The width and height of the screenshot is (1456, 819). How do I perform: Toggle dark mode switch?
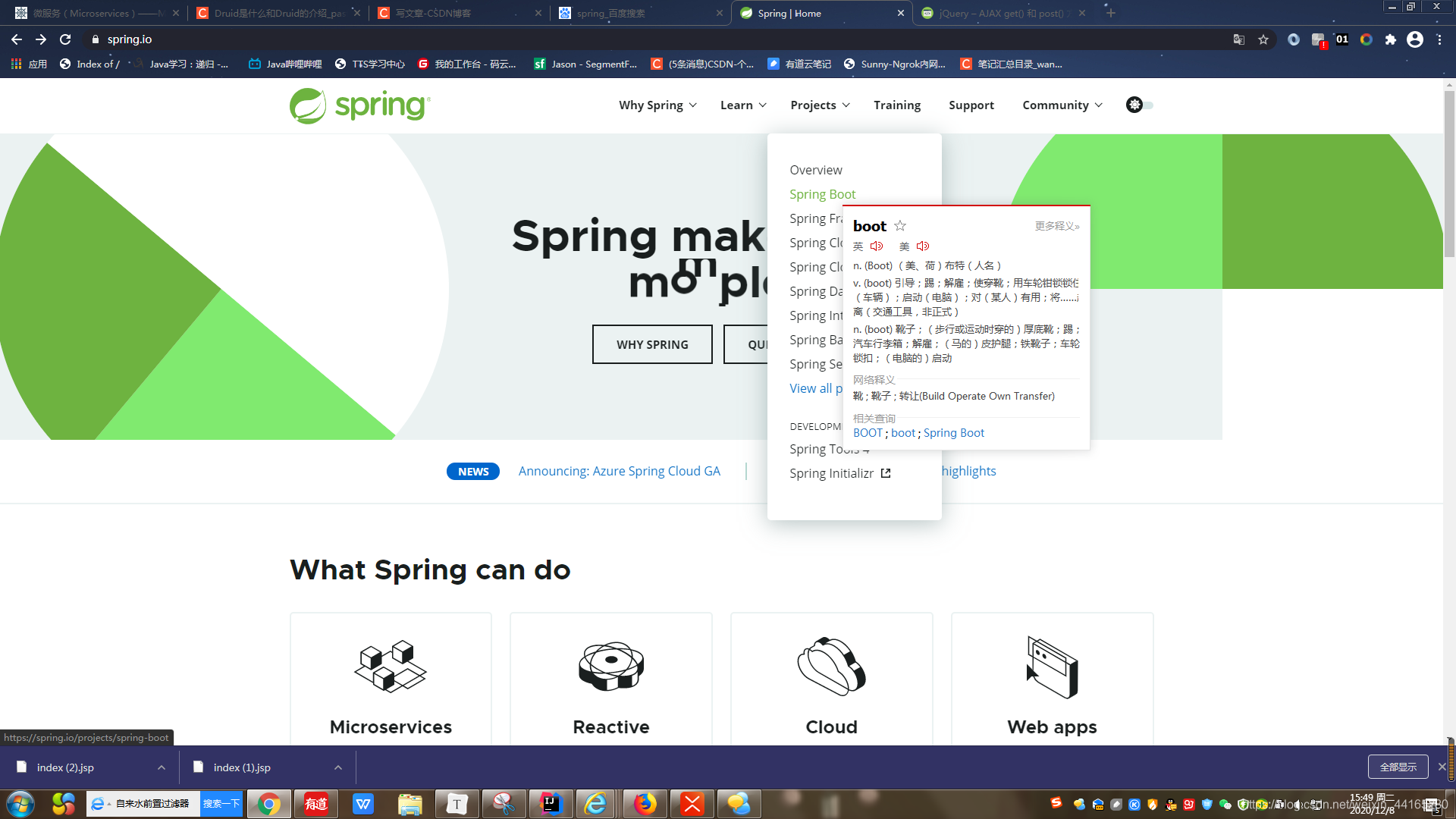coord(1139,105)
